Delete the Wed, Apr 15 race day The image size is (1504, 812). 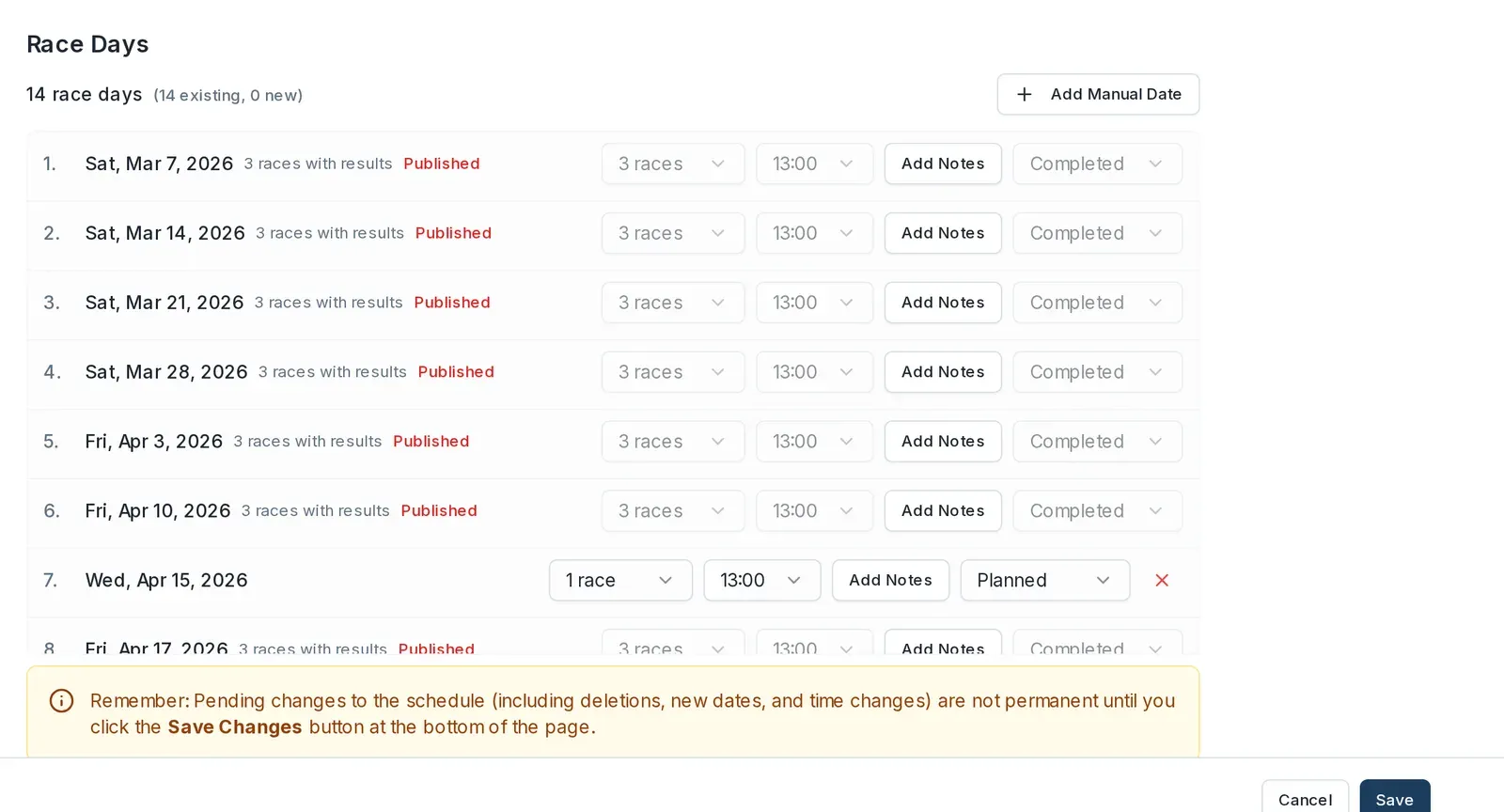(x=1162, y=581)
